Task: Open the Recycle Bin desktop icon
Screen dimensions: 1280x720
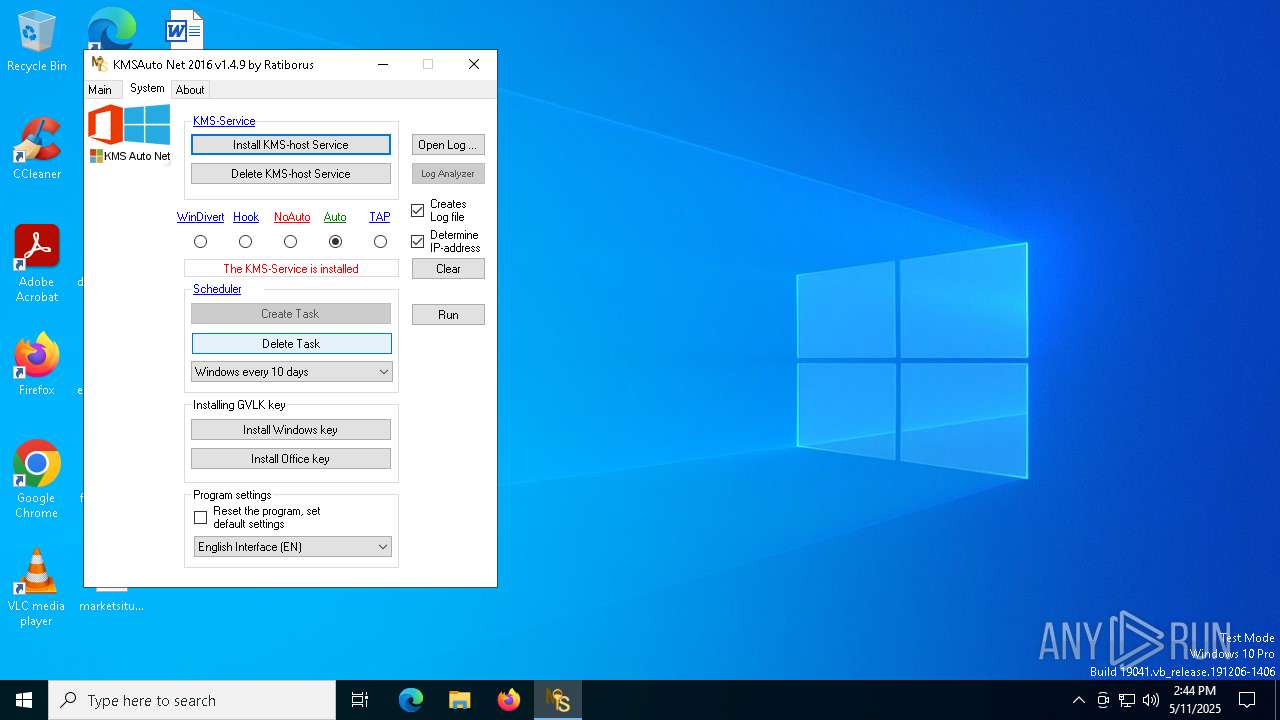Action: coord(37,42)
